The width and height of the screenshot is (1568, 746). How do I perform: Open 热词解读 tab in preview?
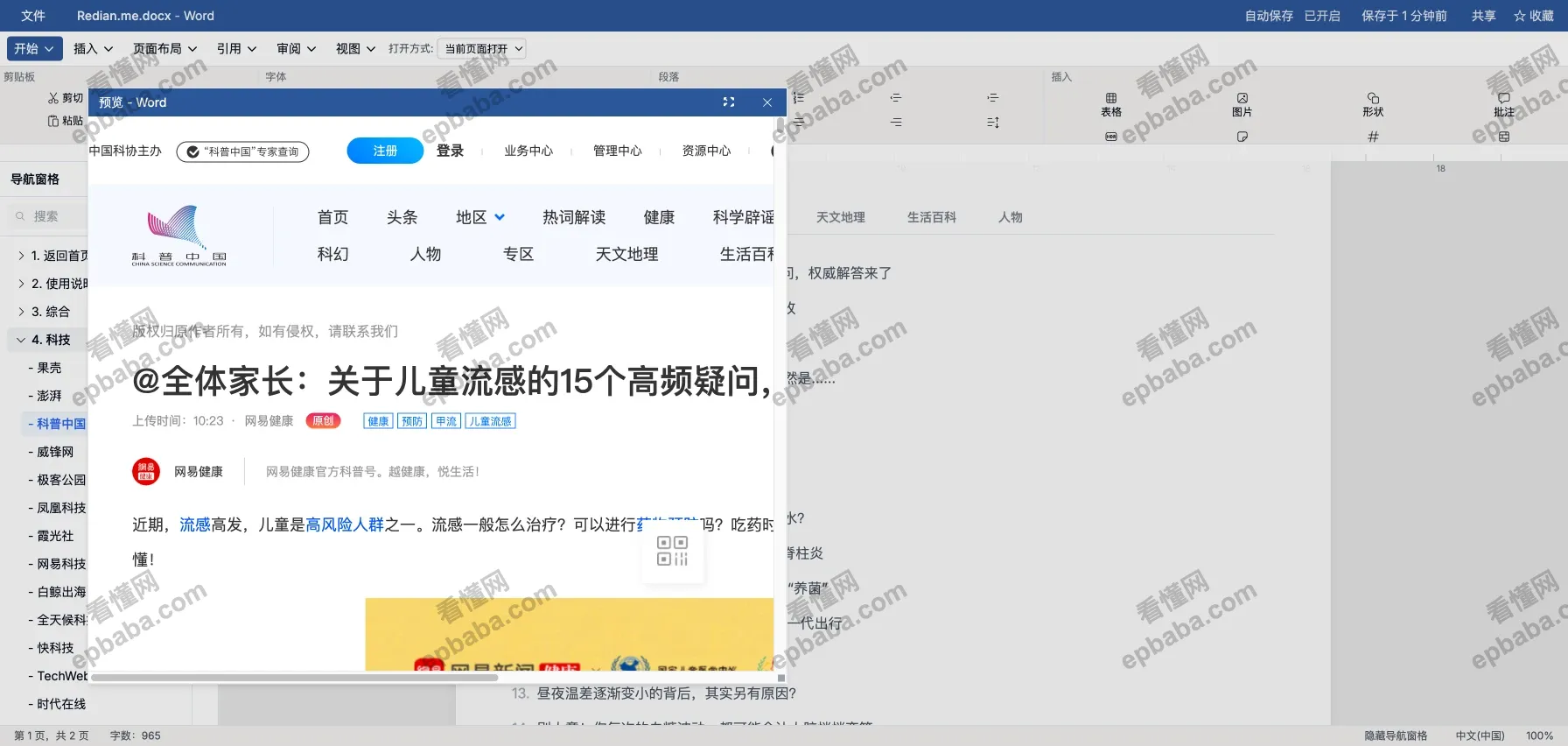click(574, 217)
